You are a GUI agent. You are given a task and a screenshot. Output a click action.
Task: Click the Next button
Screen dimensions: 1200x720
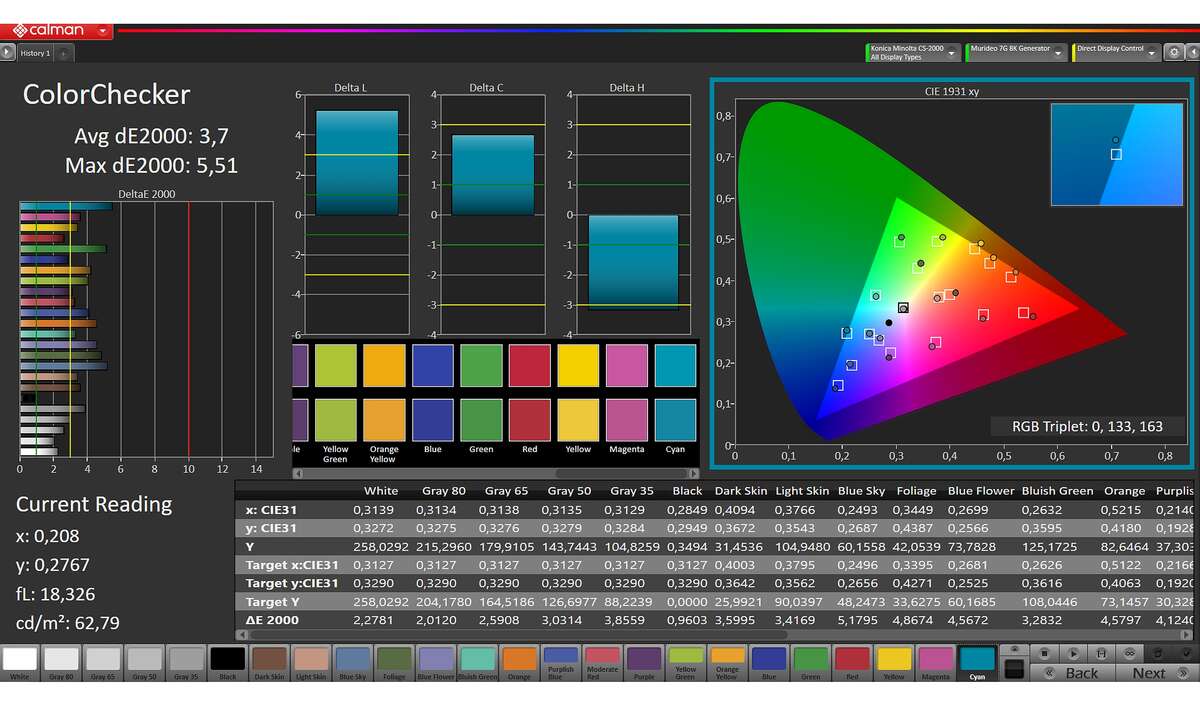1148,673
